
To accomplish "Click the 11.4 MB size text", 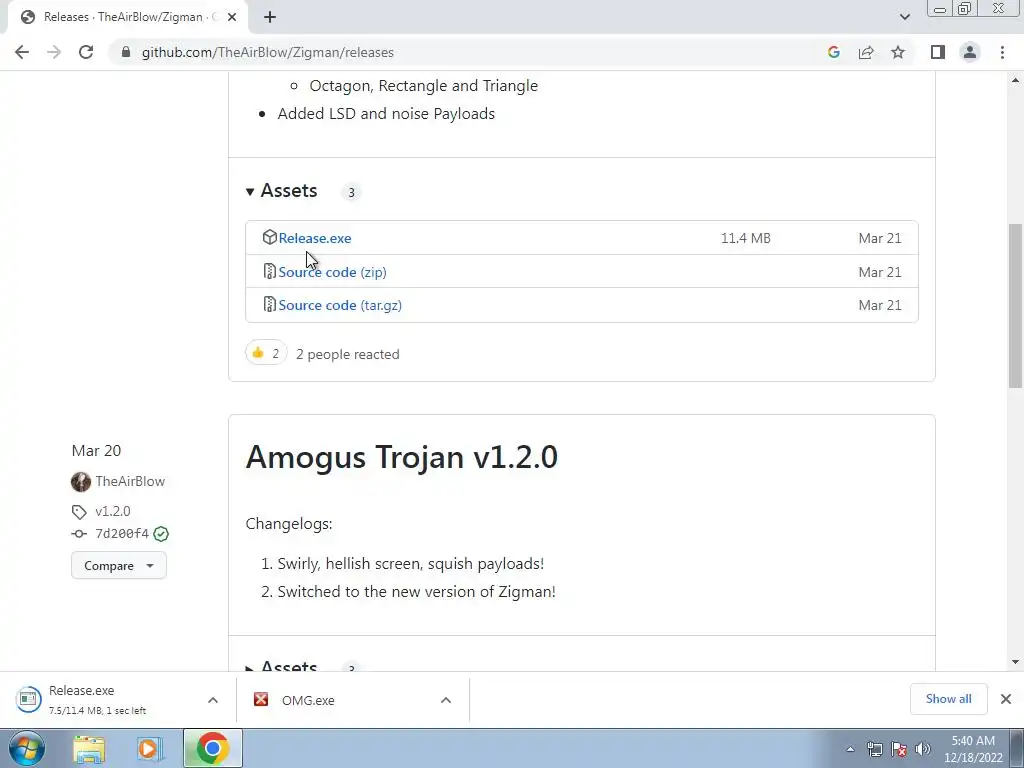I will [x=746, y=238].
